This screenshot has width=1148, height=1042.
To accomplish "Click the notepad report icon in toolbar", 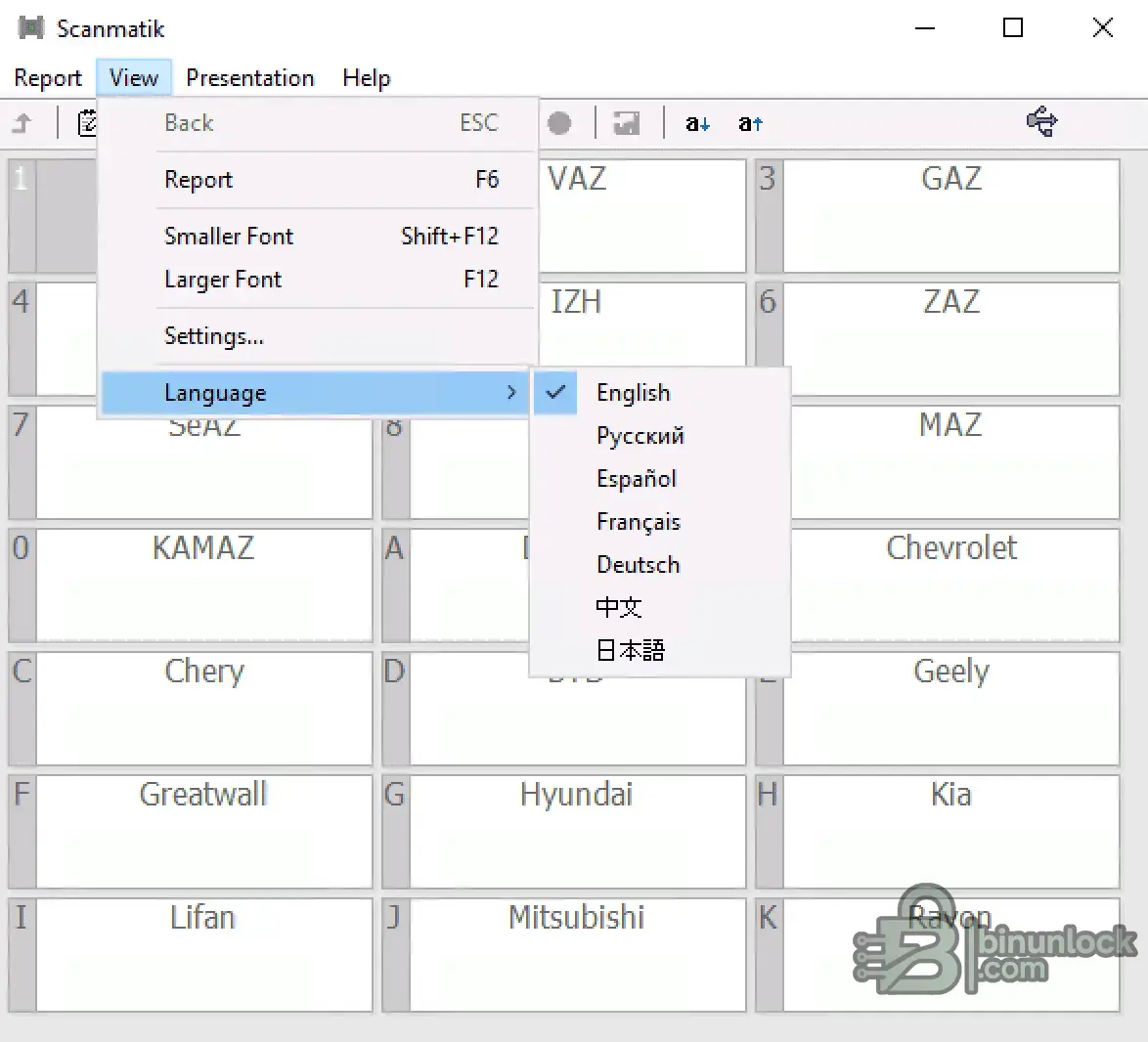I will click(86, 123).
